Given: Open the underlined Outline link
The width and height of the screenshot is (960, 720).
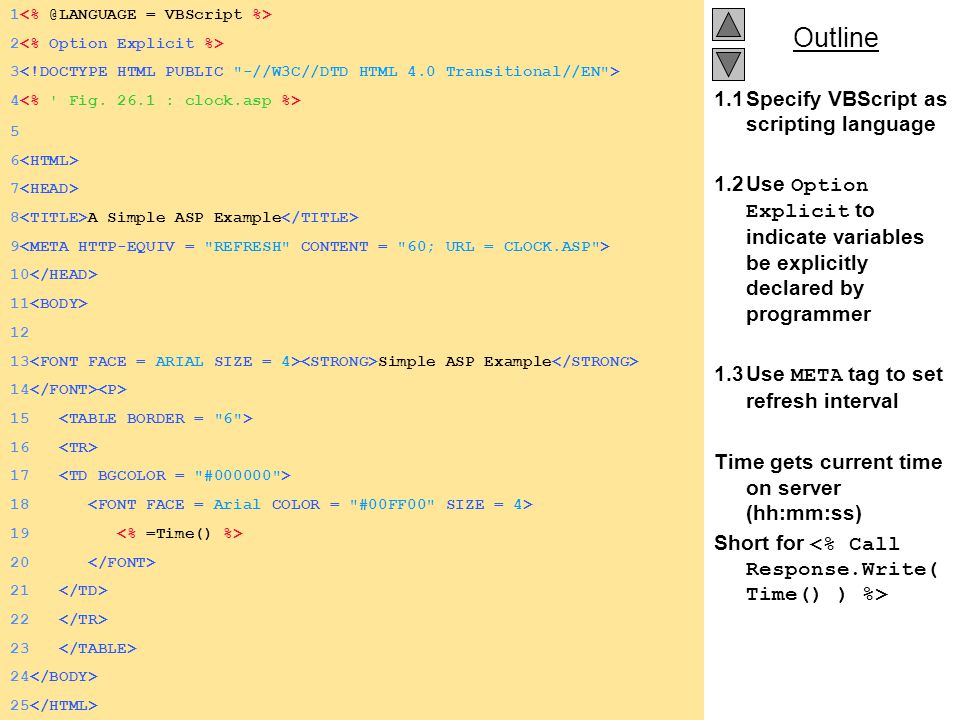Looking at the screenshot, I should (x=836, y=38).
